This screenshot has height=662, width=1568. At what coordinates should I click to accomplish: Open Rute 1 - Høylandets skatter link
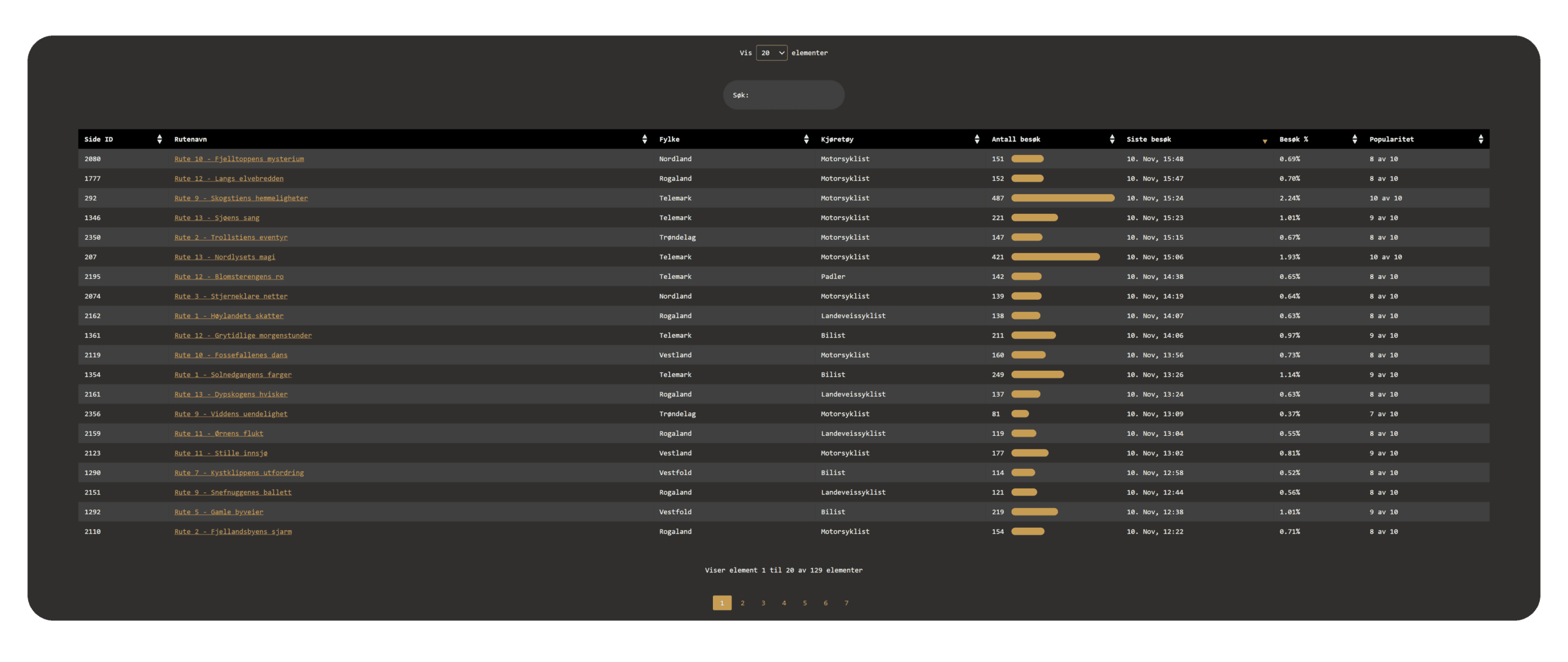(229, 316)
